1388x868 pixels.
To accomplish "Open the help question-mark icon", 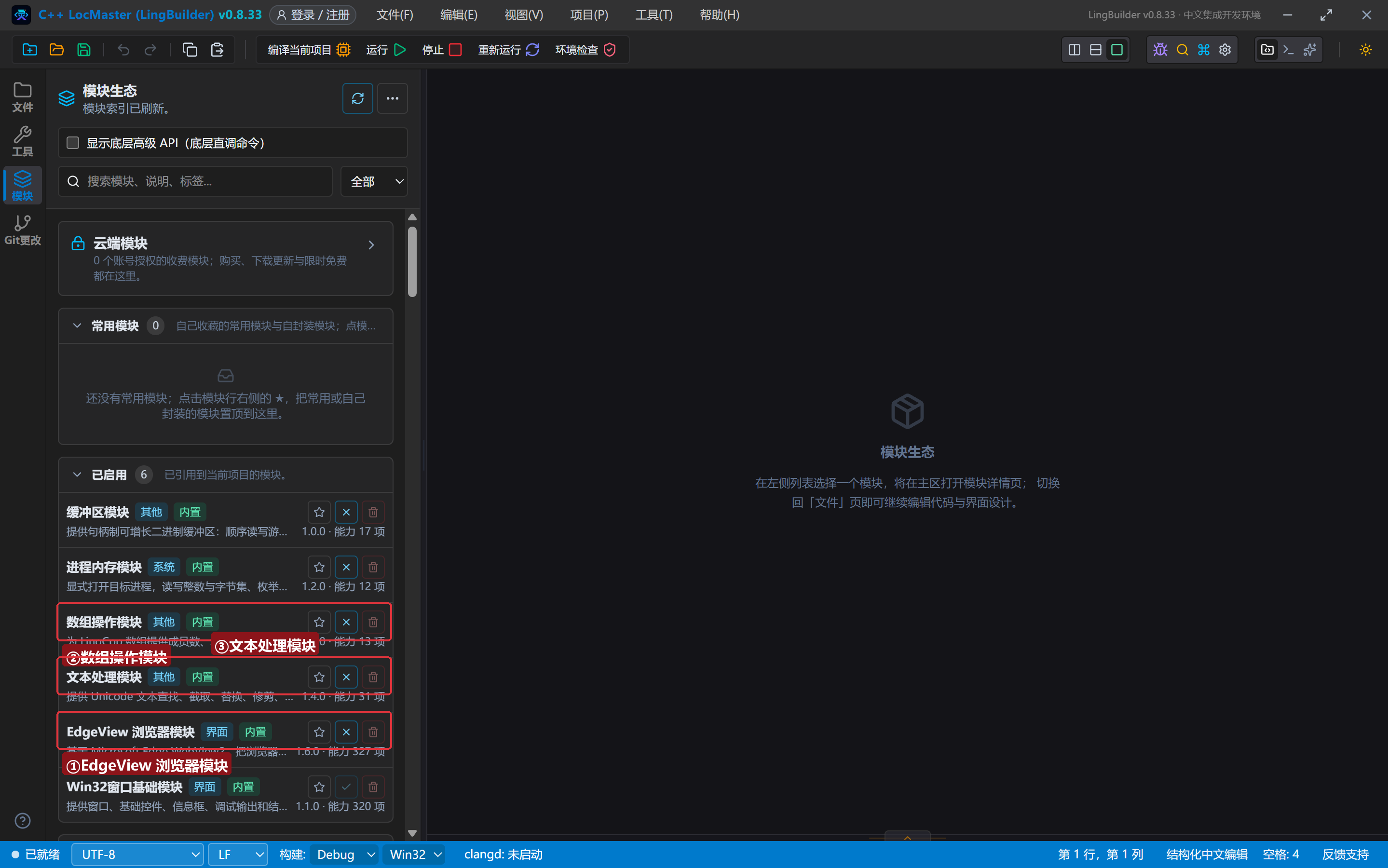I will 22,821.
